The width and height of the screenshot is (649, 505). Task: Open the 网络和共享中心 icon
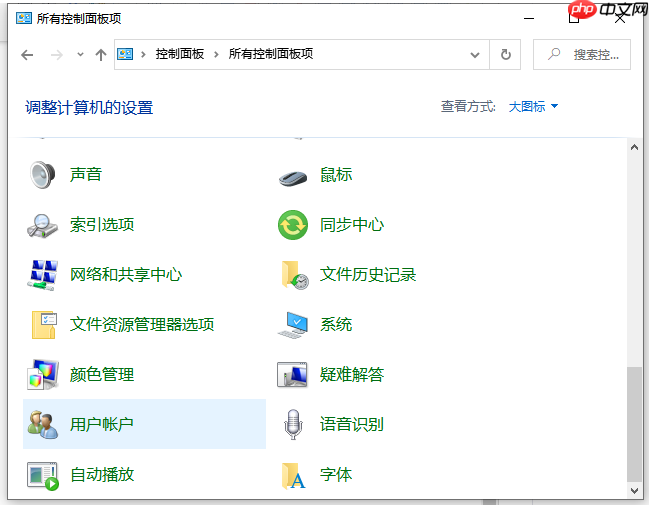[x=43, y=275]
